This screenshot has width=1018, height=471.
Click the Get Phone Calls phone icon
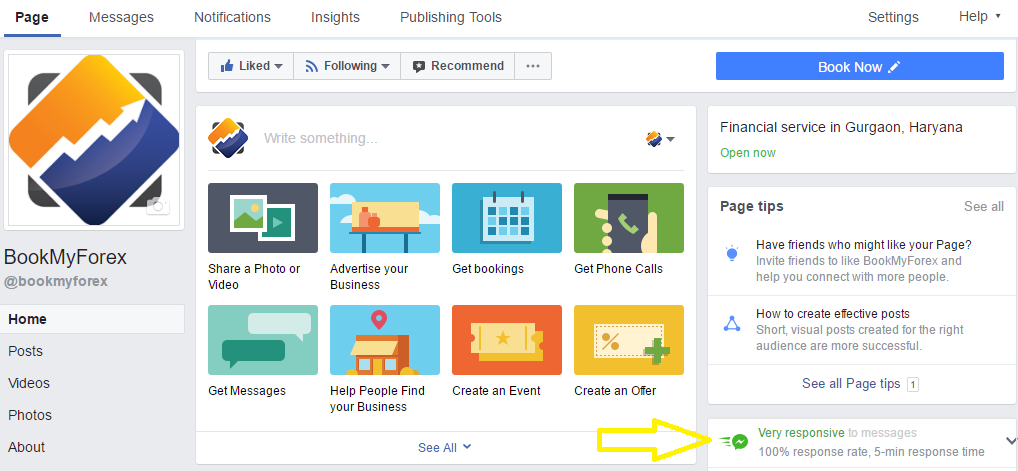click(629, 218)
